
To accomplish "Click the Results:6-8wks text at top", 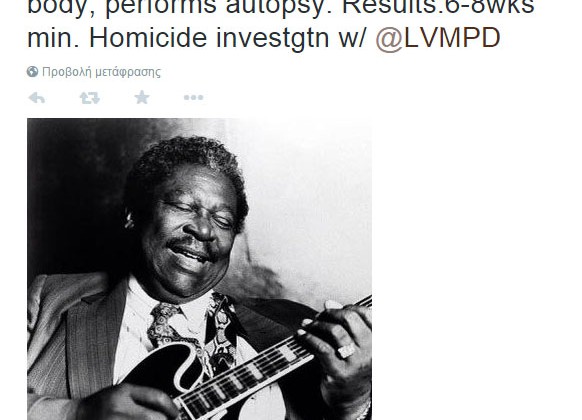I will [438, 7].
